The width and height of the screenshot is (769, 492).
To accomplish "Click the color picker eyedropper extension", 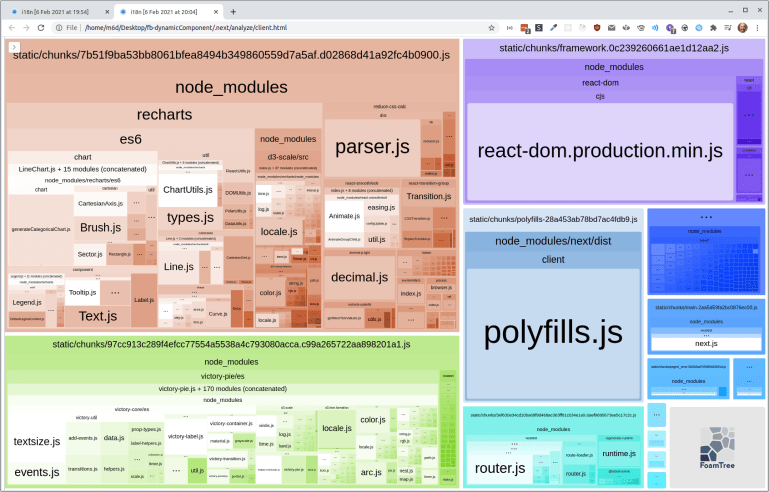I will point(554,28).
